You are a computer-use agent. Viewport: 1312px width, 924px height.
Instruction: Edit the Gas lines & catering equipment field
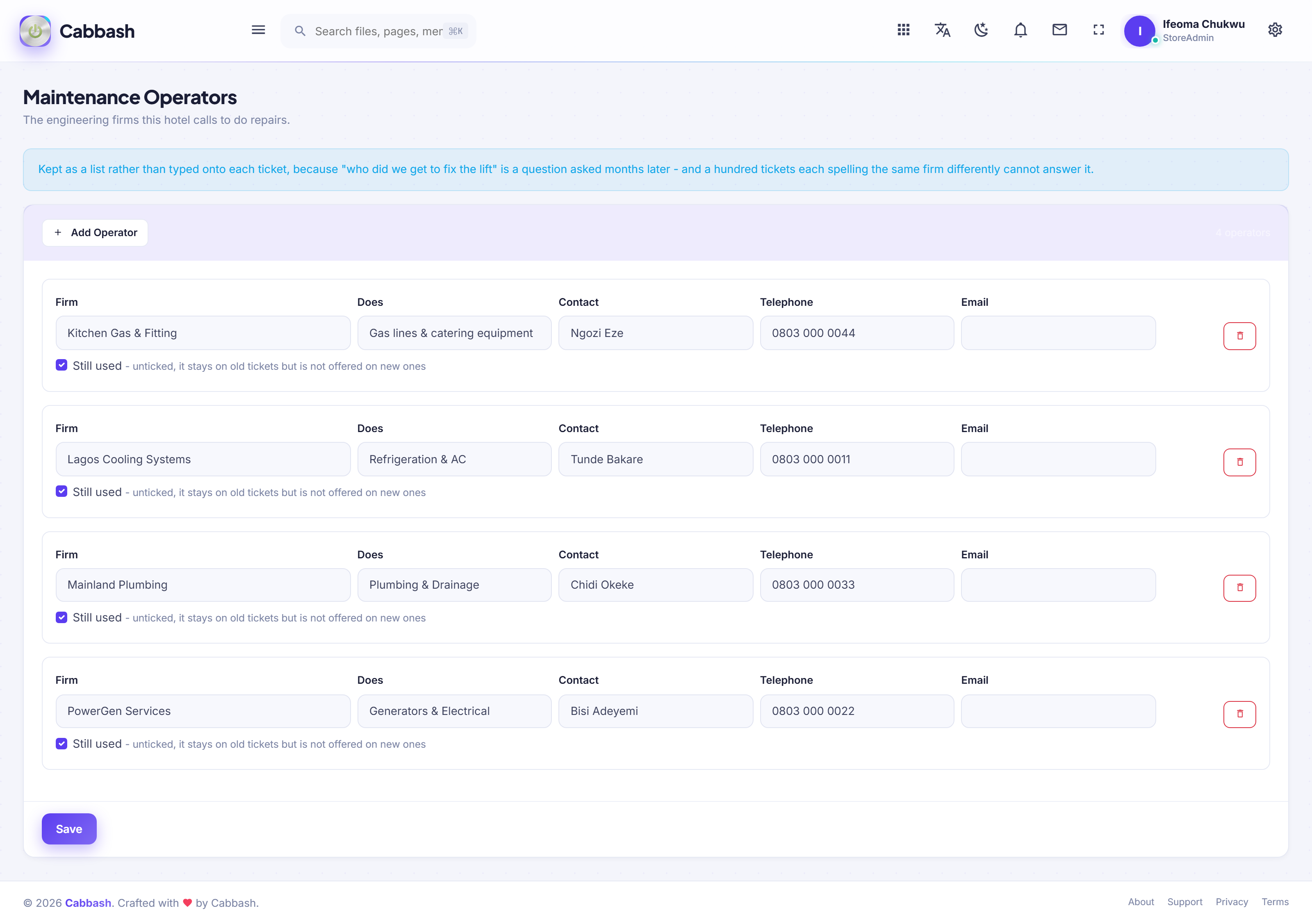point(454,333)
